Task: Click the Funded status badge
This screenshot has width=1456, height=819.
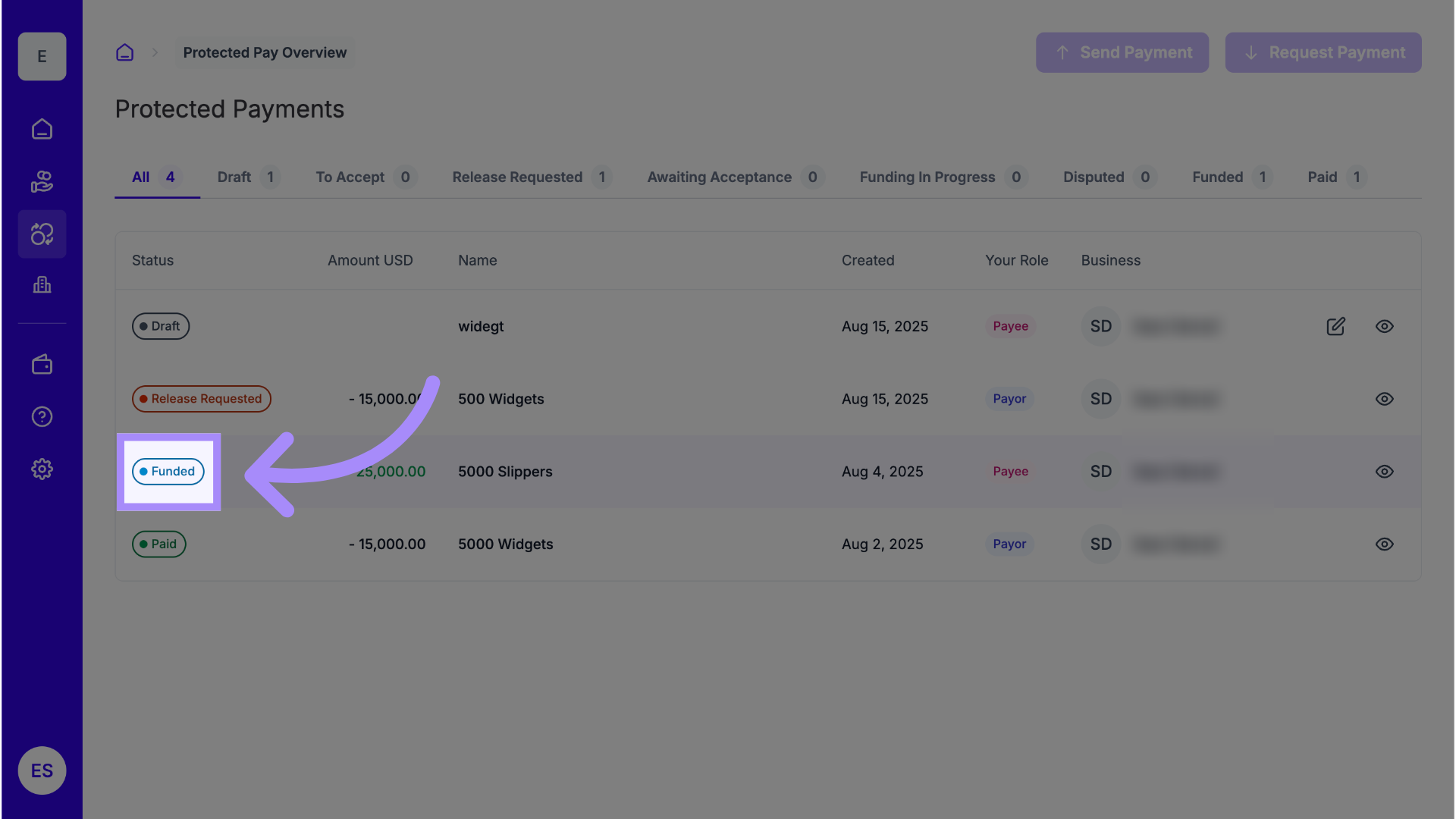Action: pos(168,472)
